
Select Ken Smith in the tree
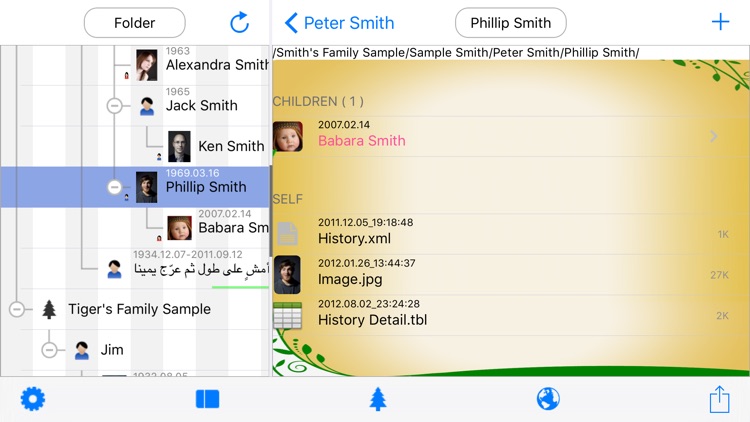[x=231, y=146]
